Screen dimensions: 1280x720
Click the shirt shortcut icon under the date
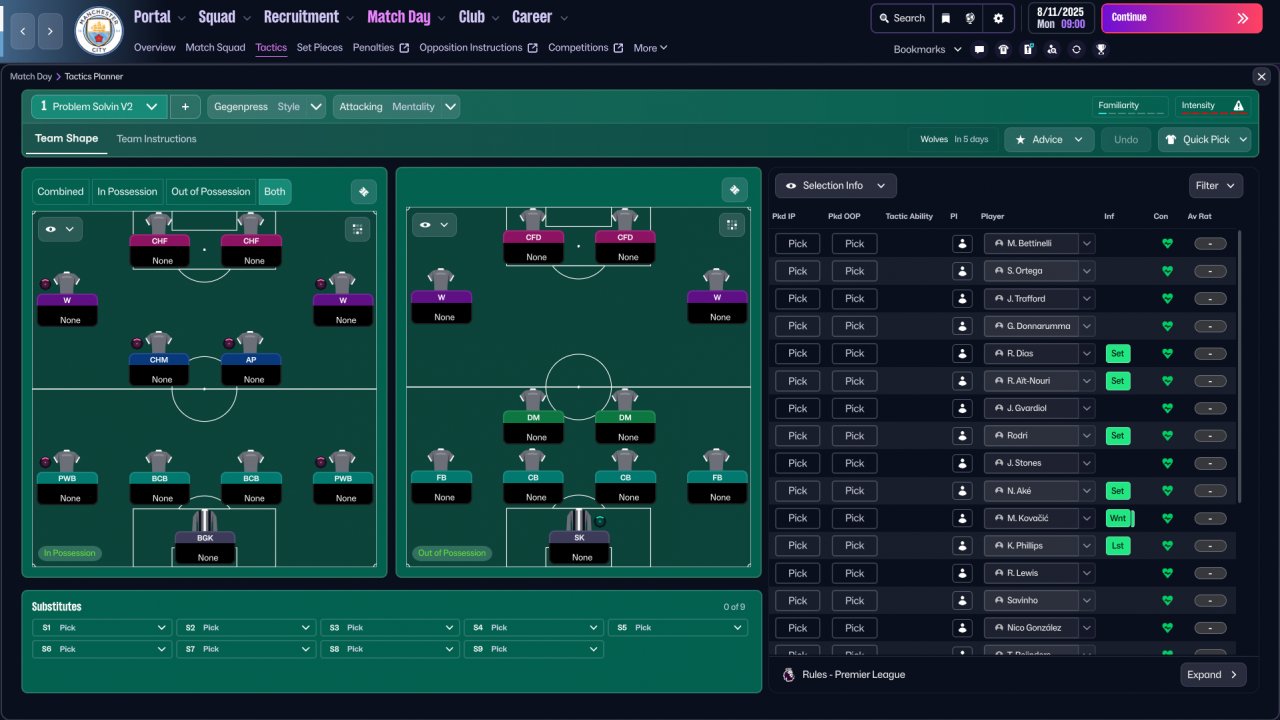[1003, 49]
